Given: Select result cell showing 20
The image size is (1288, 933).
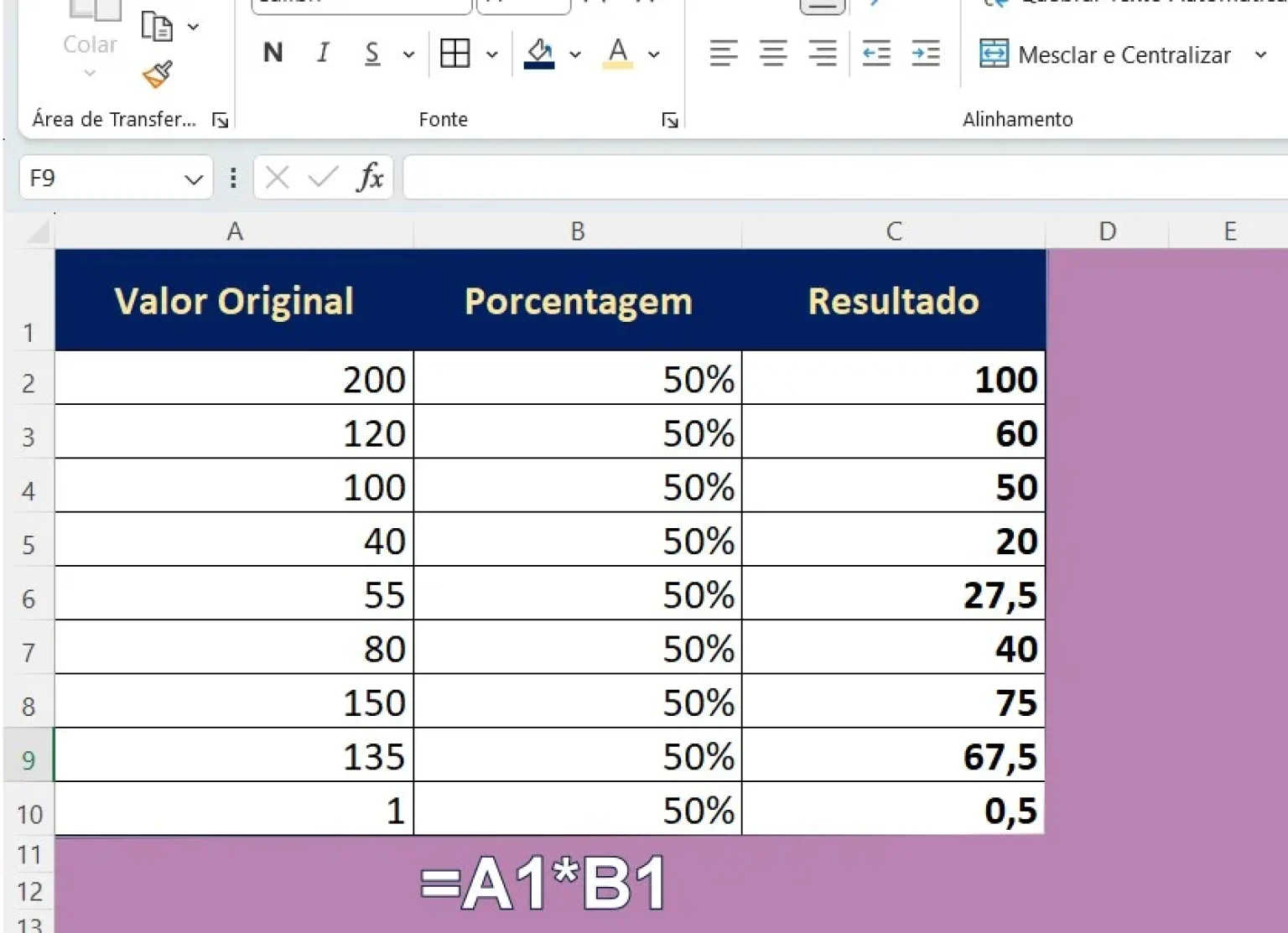Looking at the screenshot, I should click(894, 540).
